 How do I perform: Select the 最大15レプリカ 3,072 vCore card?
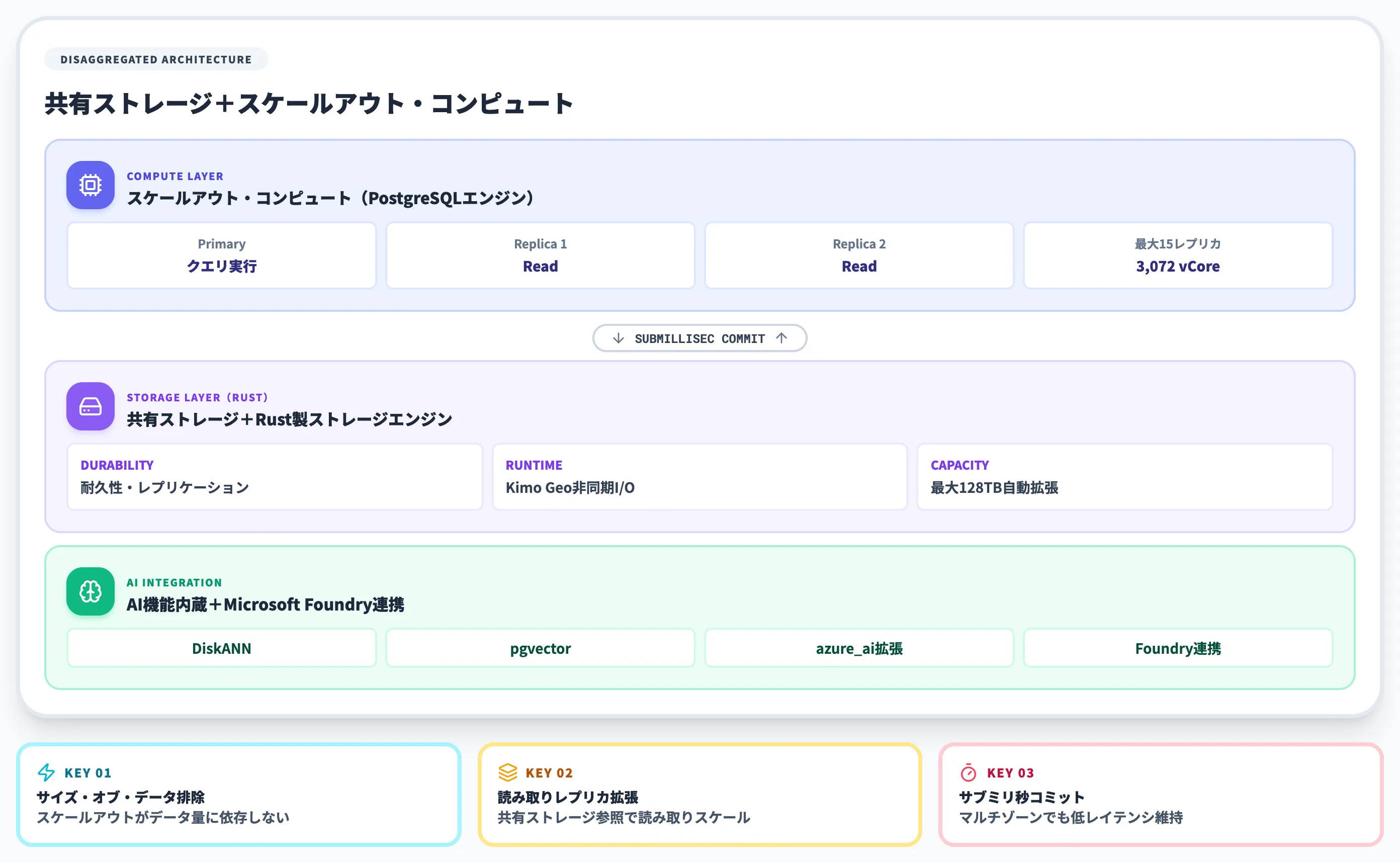1178,255
